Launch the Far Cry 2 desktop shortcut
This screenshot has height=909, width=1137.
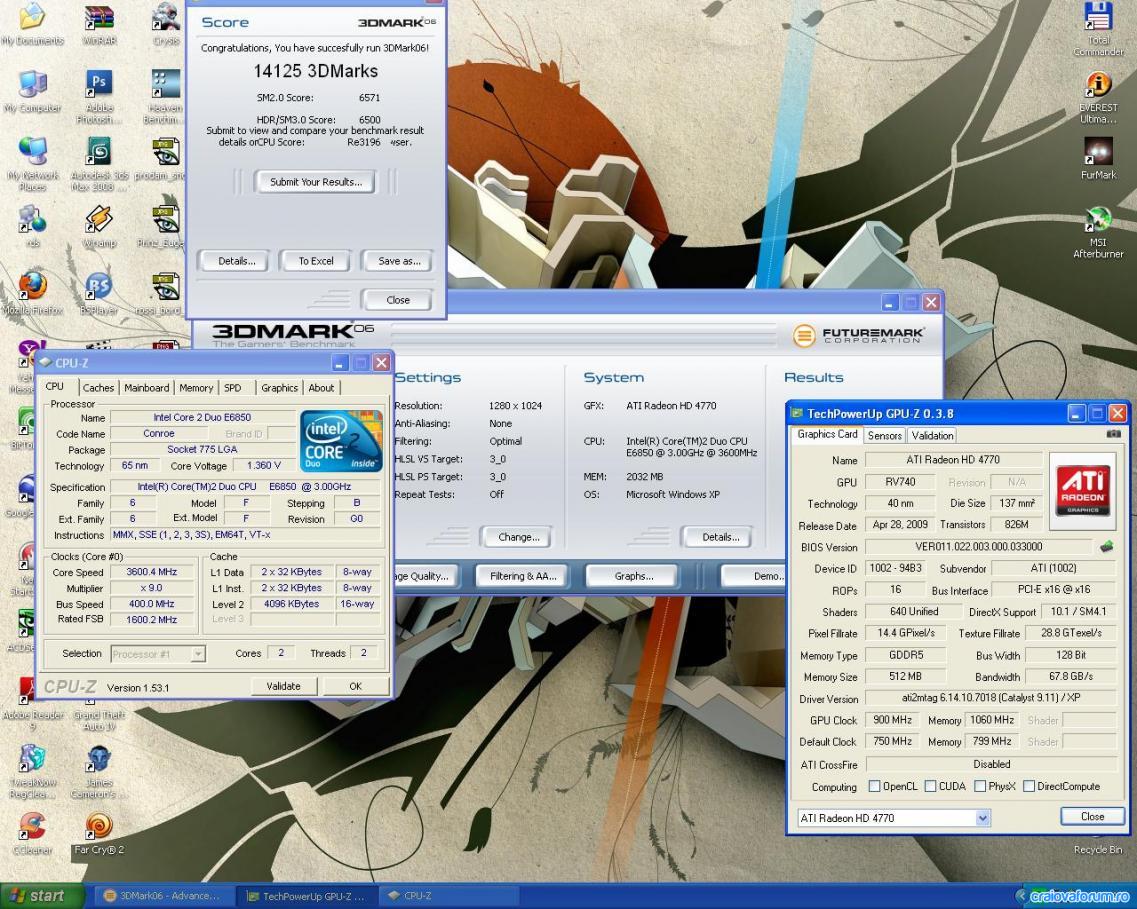point(99,834)
